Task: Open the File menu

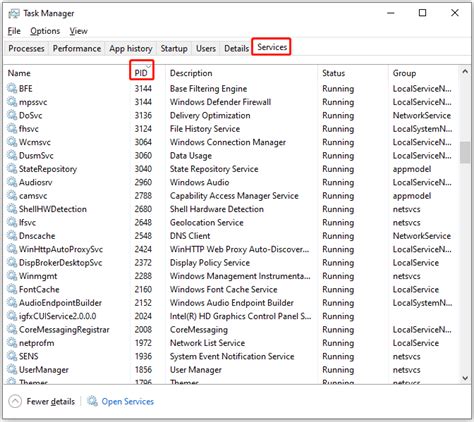Action: (14, 31)
